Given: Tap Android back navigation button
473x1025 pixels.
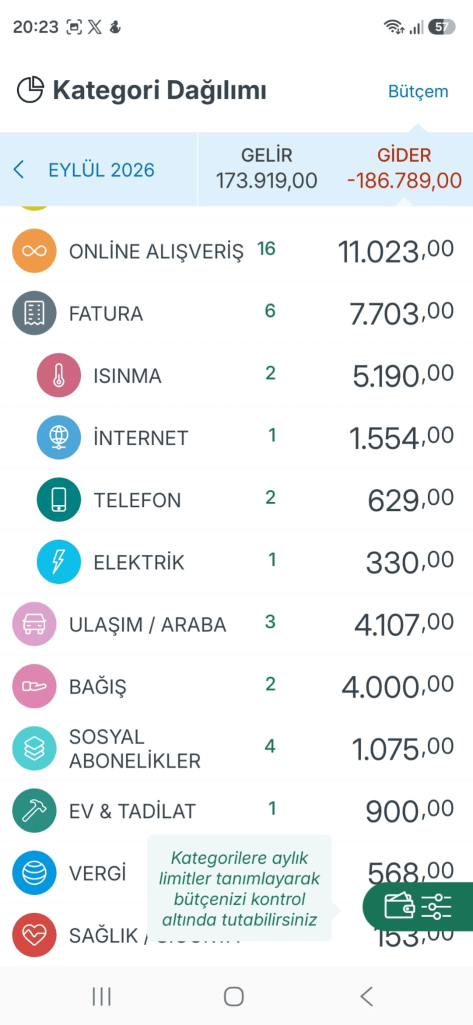Looking at the screenshot, I should tap(367, 996).
